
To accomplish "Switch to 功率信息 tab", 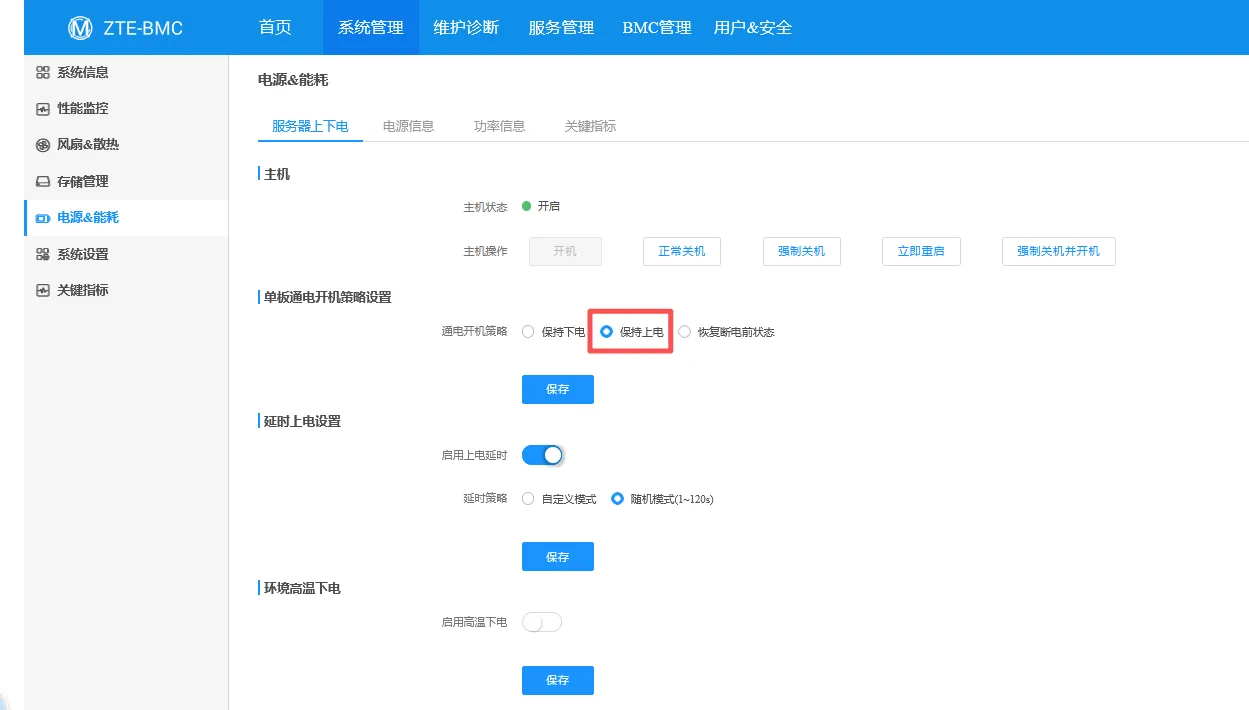I will 499,126.
